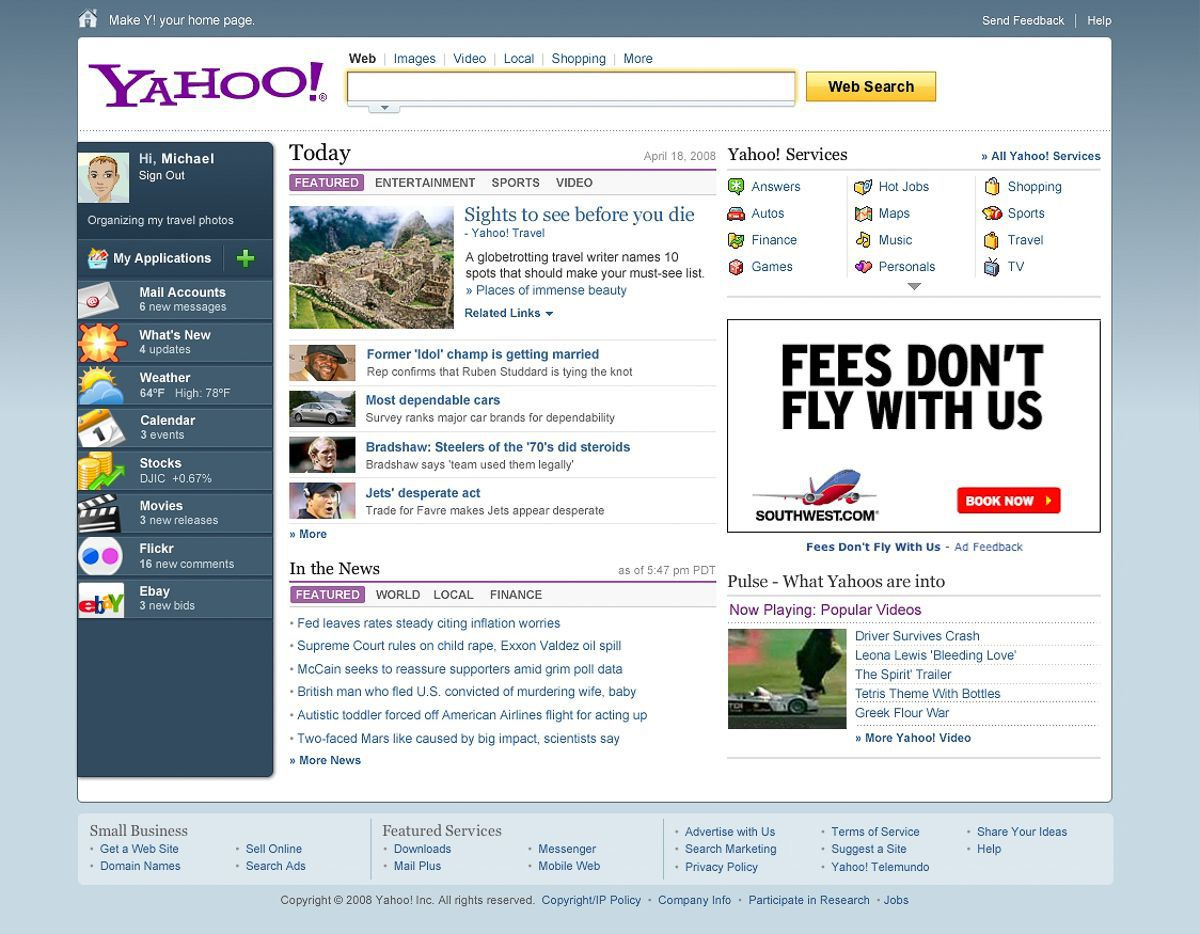
Task: Click the Games dice icon
Action: pos(736,267)
